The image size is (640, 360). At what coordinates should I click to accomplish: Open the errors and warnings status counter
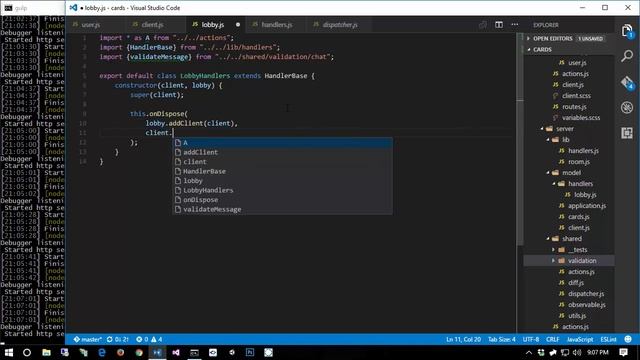(x=149, y=340)
